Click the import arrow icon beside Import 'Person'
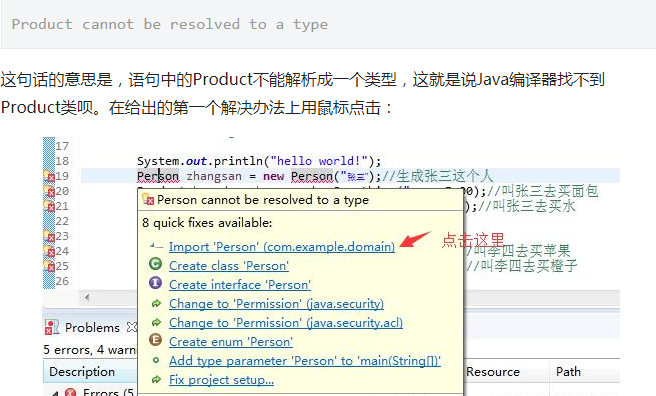The height and width of the screenshot is (396, 656). pos(156,247)
